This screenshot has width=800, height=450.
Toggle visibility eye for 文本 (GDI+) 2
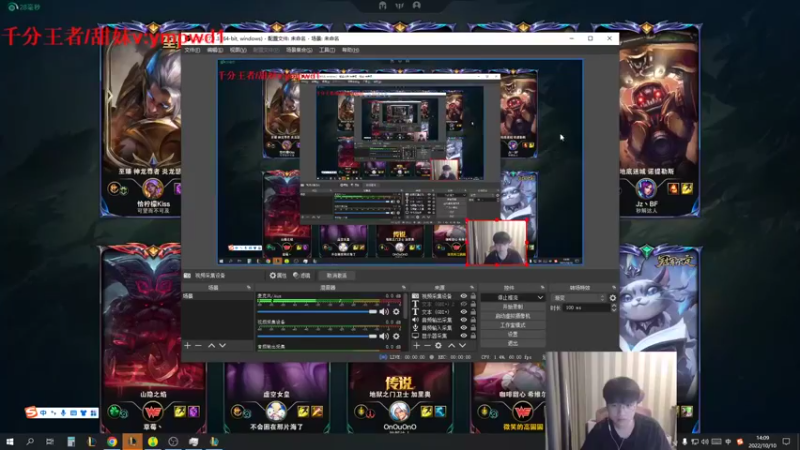coord(464,304)
